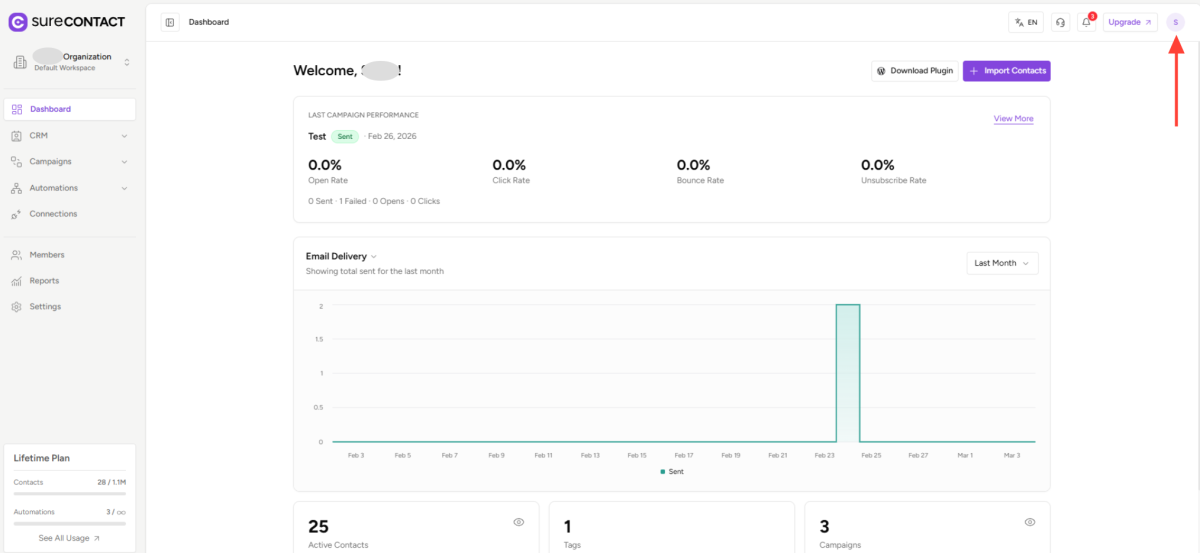The image size is (1200, 553).
Task: Open Connections in the sidebar
Action: coord(52,214)
